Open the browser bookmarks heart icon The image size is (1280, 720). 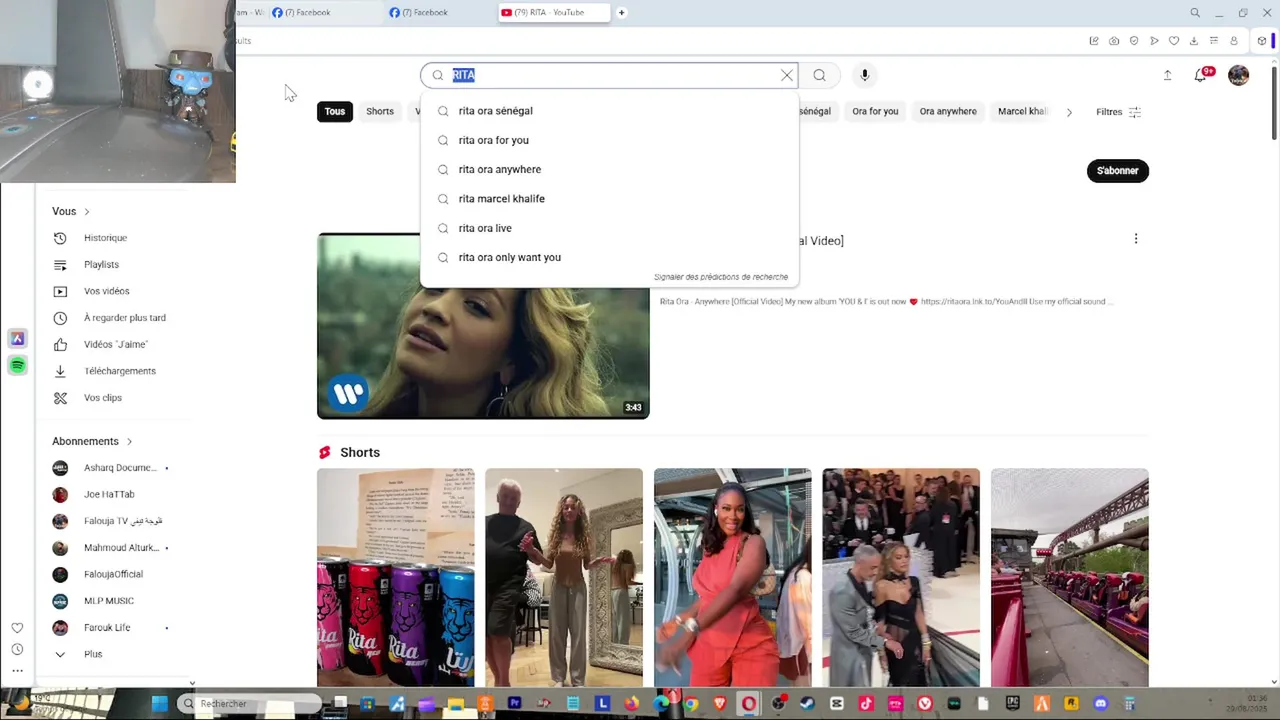(1174, 41)
